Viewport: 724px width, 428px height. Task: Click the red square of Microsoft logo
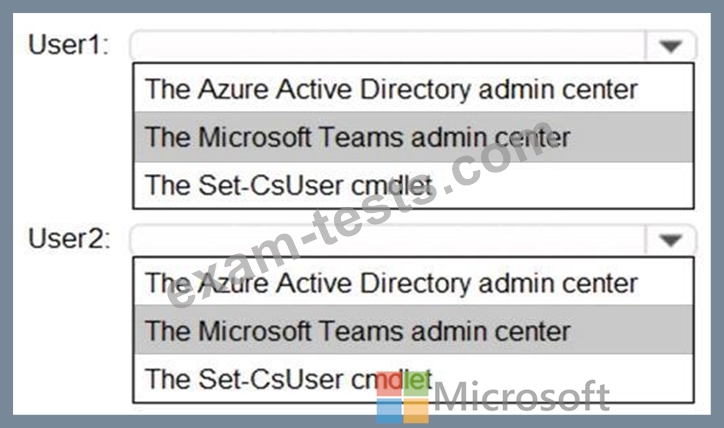point(389,384)
